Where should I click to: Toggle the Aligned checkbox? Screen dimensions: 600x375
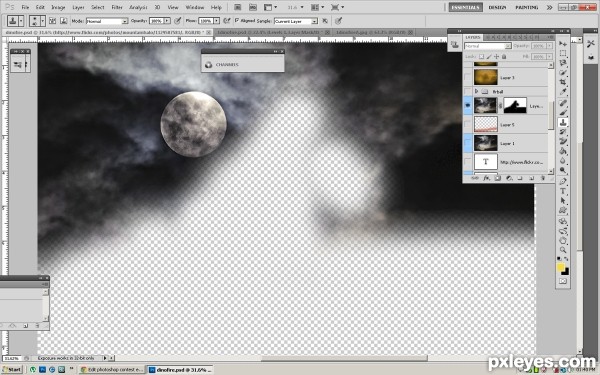(237, 20)
